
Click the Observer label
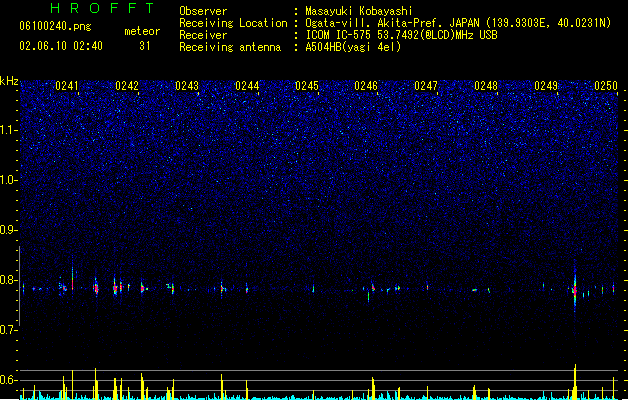(x=203, y=11)
